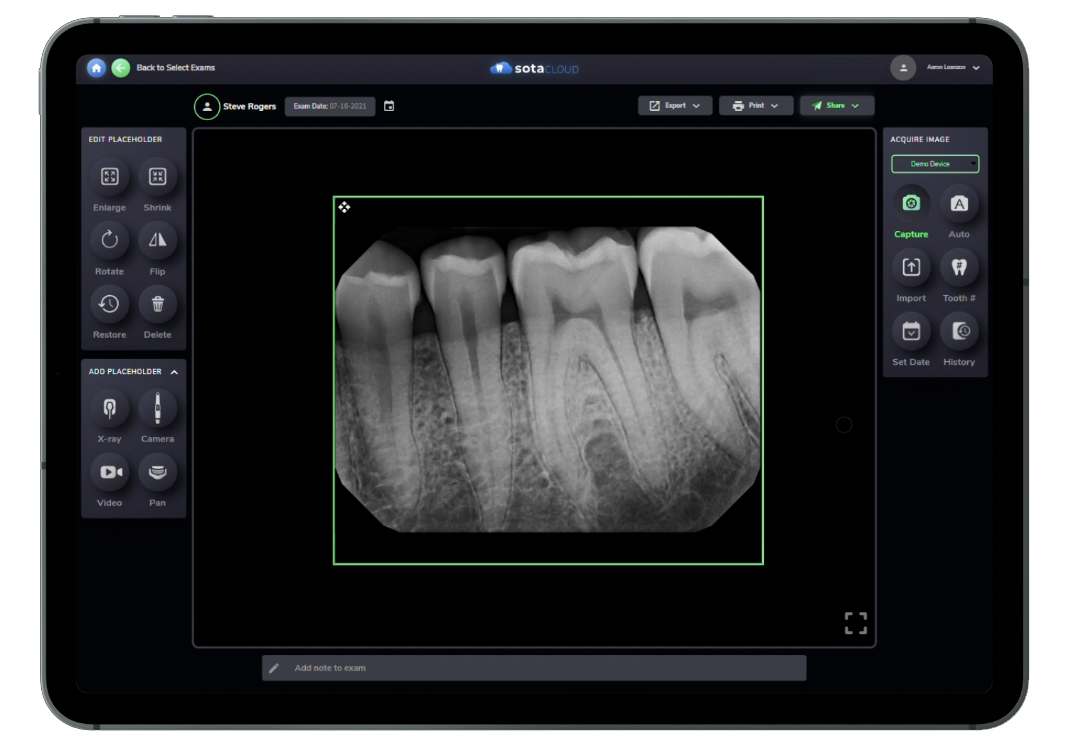Image resolution: width=1067 pixels, height=747 pixels.
Task: Open the Share dropdown menu
Action: (x=836, y=105)
